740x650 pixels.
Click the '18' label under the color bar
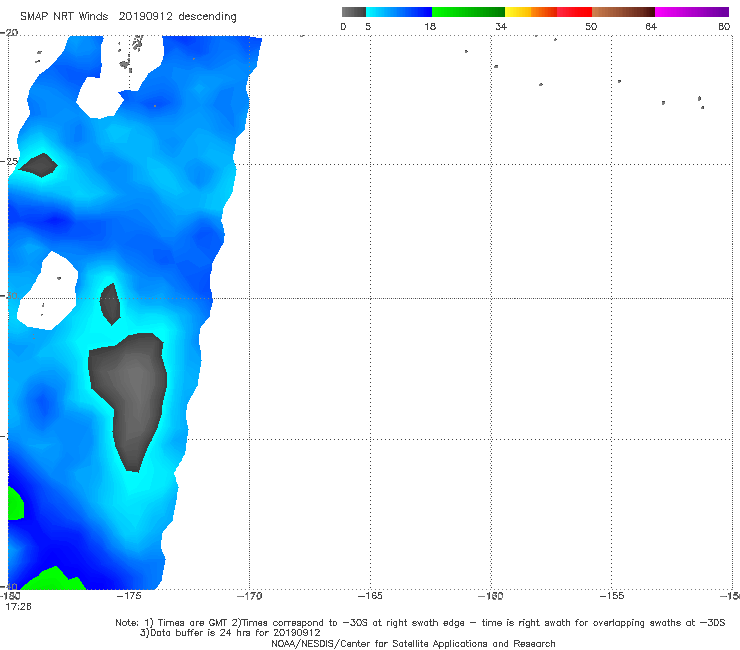click(430, 26)
